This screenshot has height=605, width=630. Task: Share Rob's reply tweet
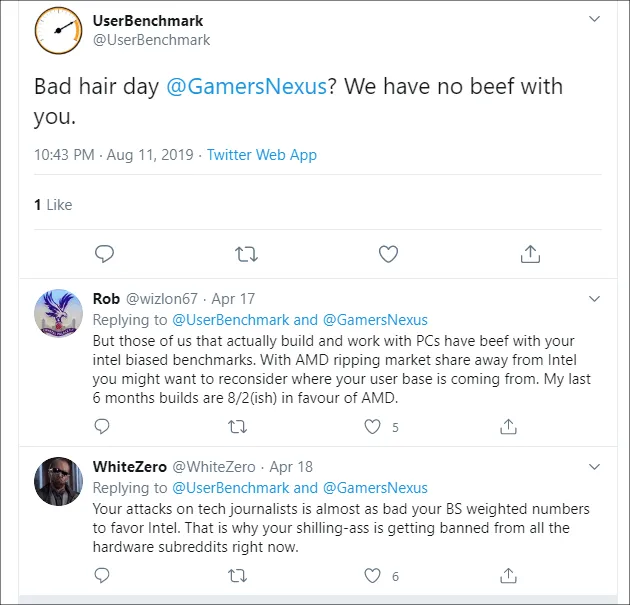tap(508, 427)
